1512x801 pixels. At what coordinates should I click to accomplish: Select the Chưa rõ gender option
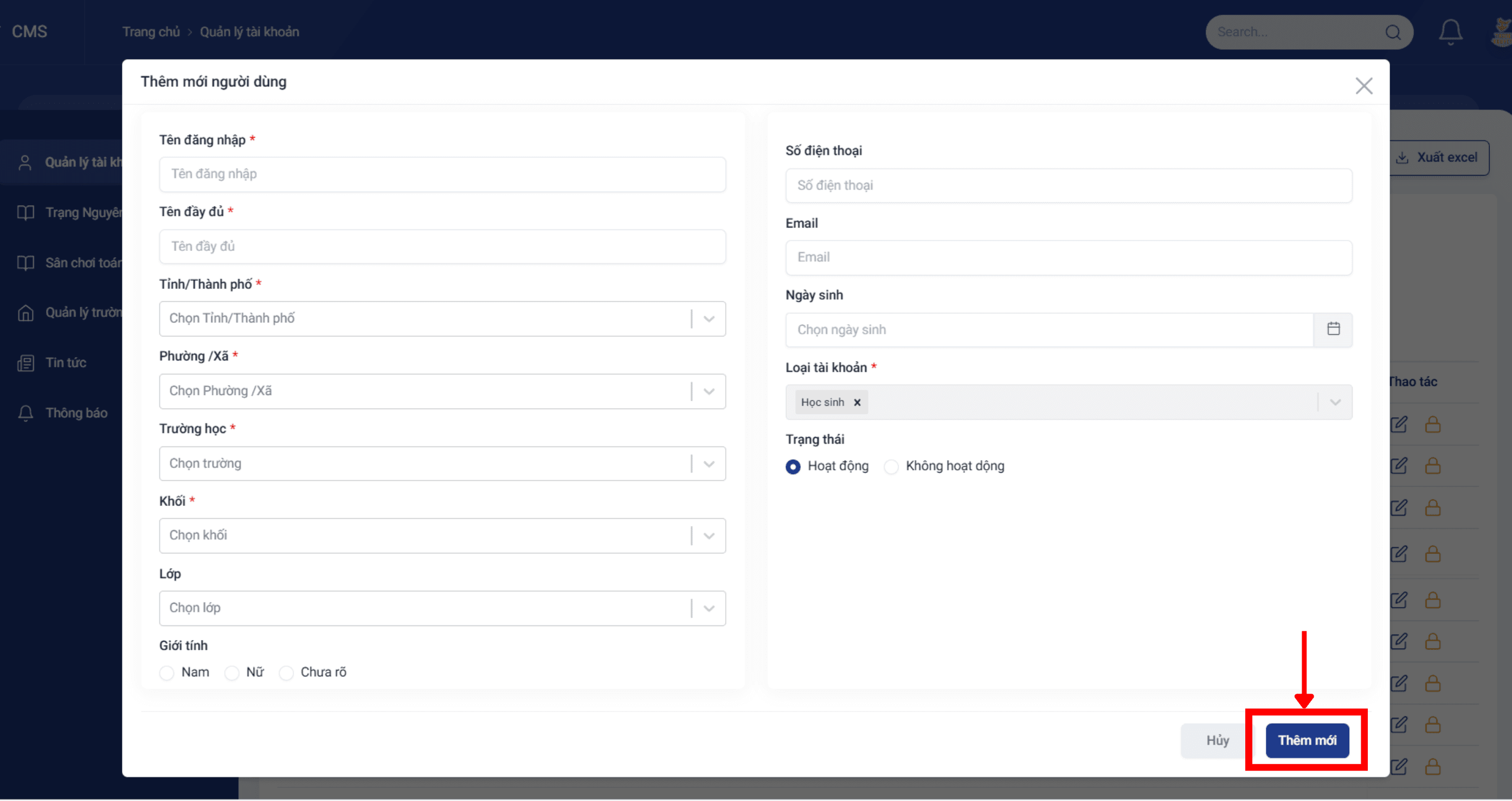tap(286, 673)
